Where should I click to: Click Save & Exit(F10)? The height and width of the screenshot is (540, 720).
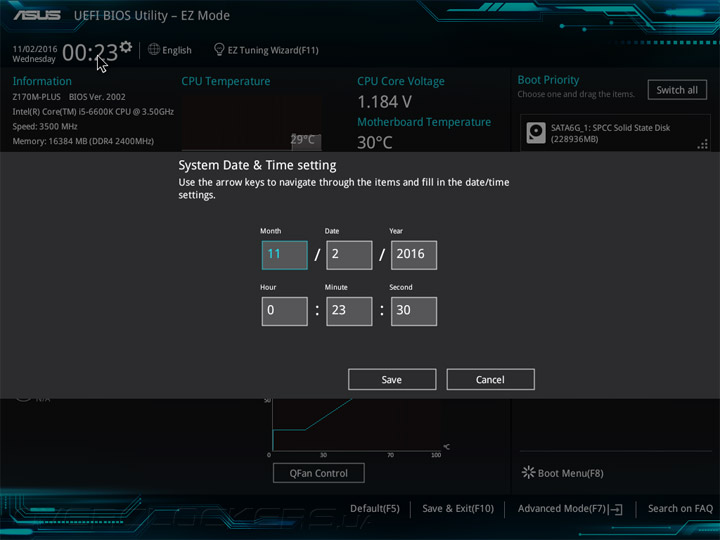[x=458, y=509]
